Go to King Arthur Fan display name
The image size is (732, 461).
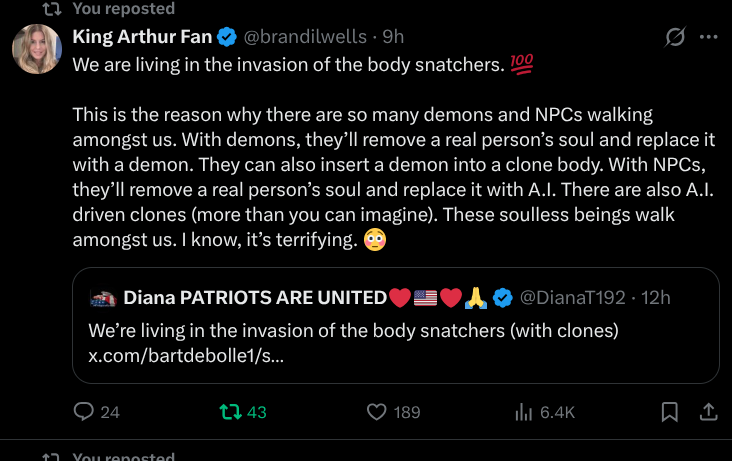click(x=143, y=37)
